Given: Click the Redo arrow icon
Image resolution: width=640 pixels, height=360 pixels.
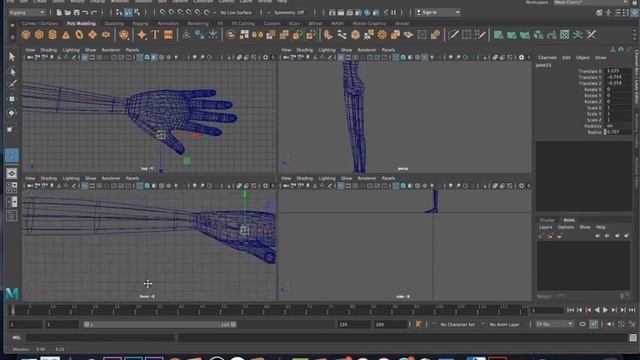Looking at the screenshot, I should (94, 13).
